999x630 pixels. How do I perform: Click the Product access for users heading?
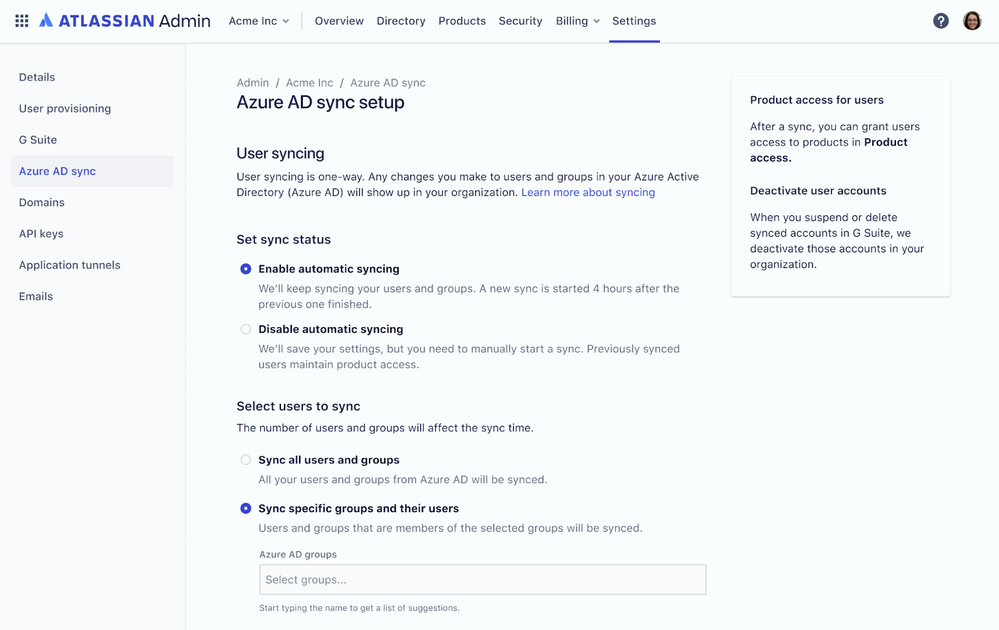click(816, 100)
